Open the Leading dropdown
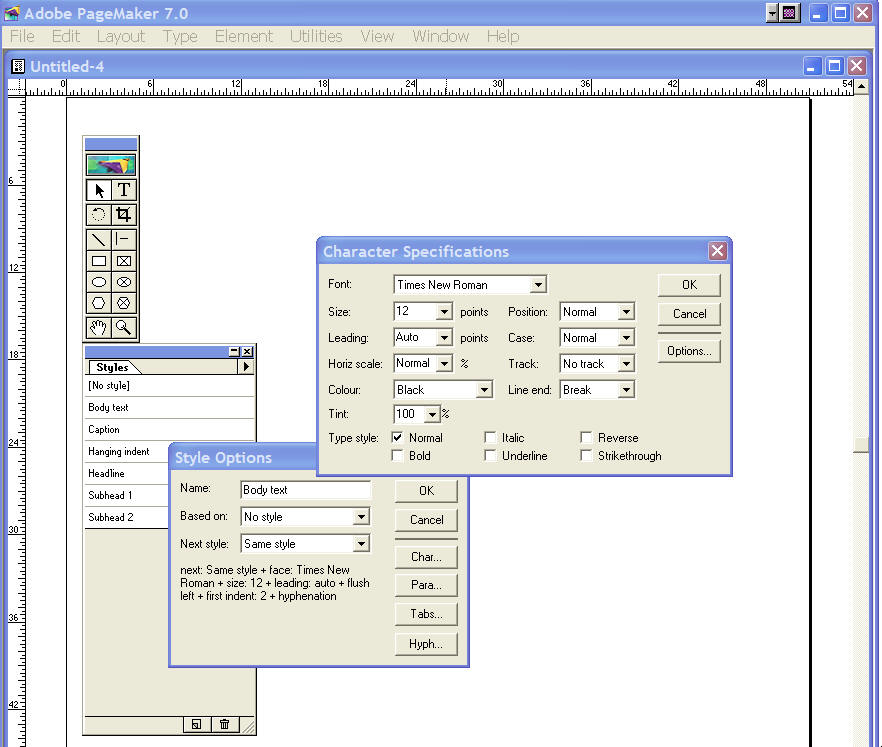This screenshot has width=882, height=747. (444, 338)
